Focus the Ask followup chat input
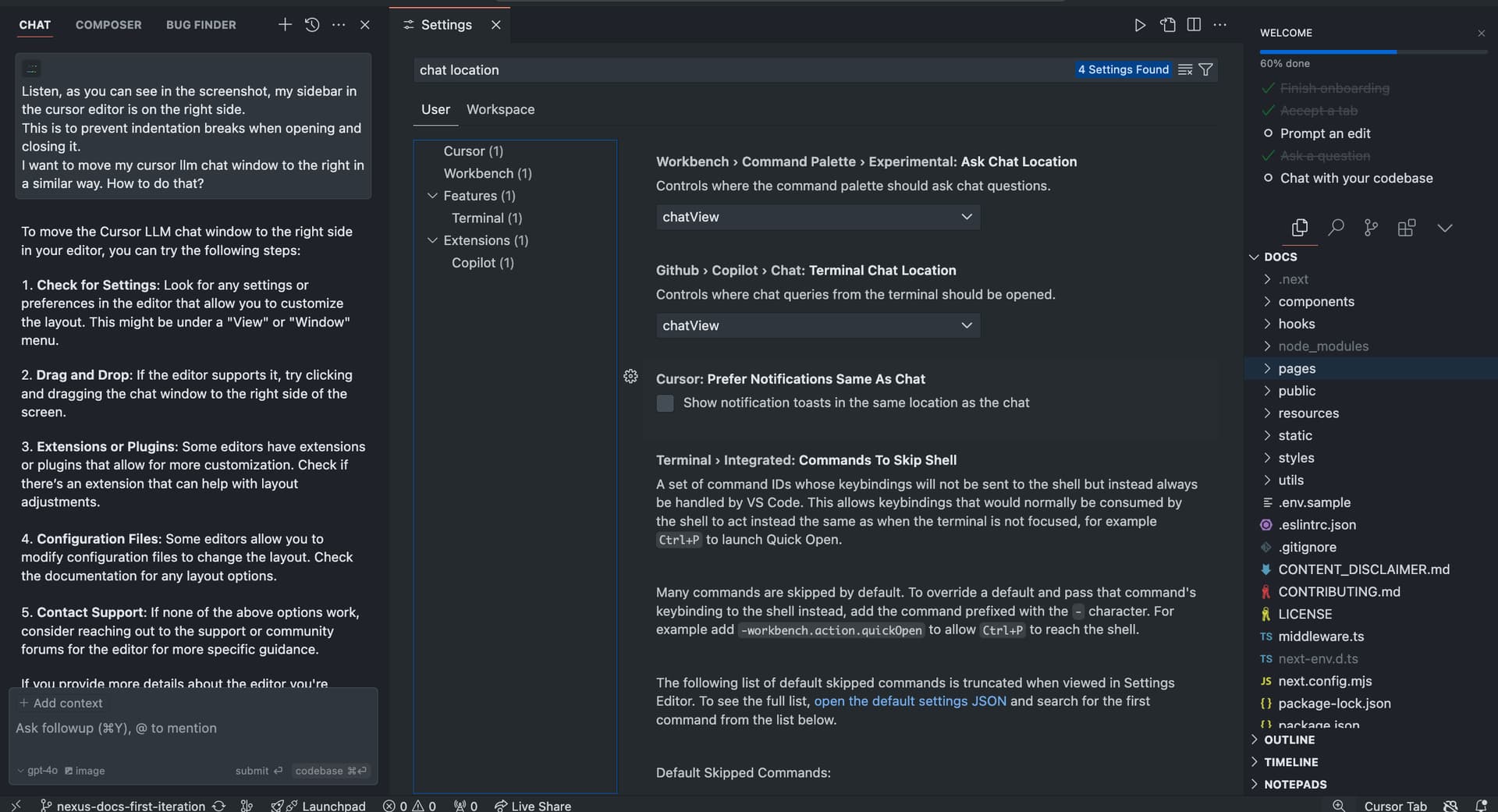 click(193, 728)
